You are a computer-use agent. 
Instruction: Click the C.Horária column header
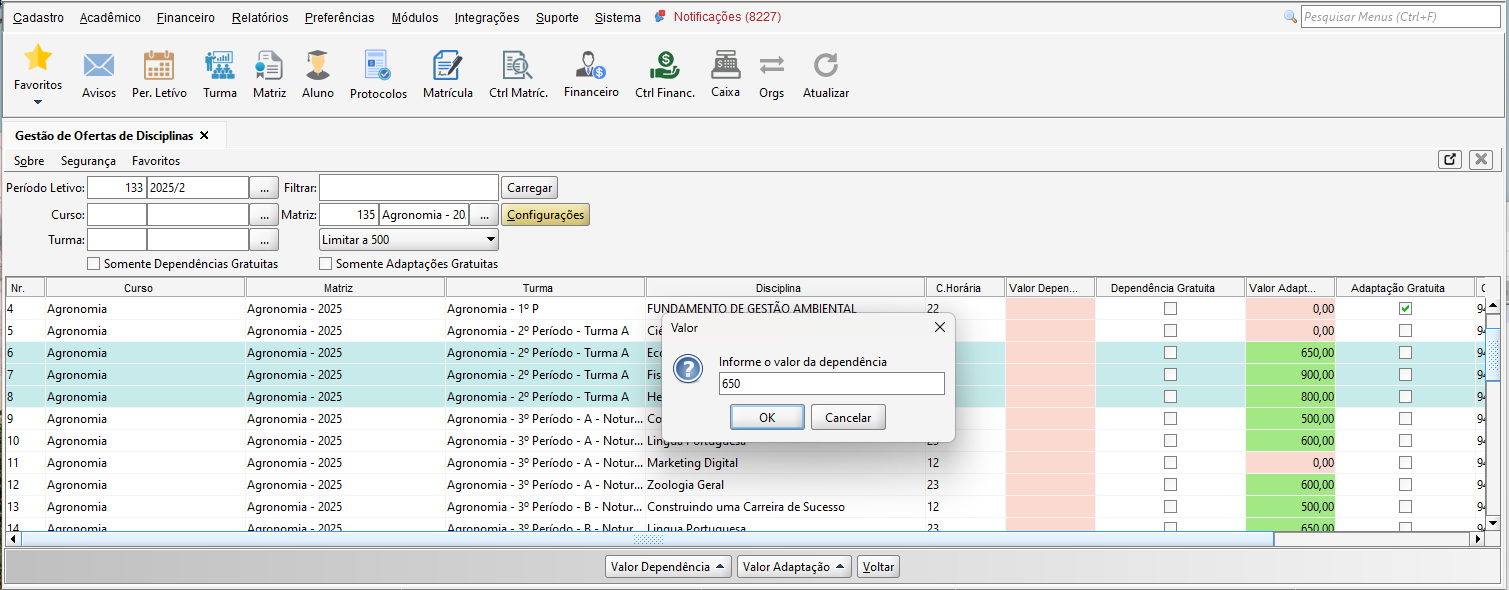[965, 288]
